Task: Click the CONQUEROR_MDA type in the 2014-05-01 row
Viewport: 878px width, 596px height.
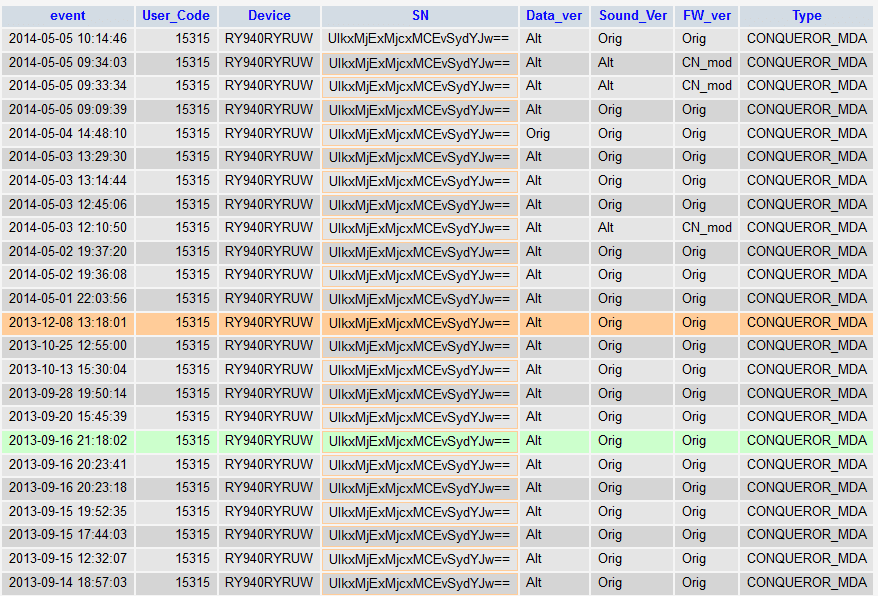Action: (x=806, y=299)
